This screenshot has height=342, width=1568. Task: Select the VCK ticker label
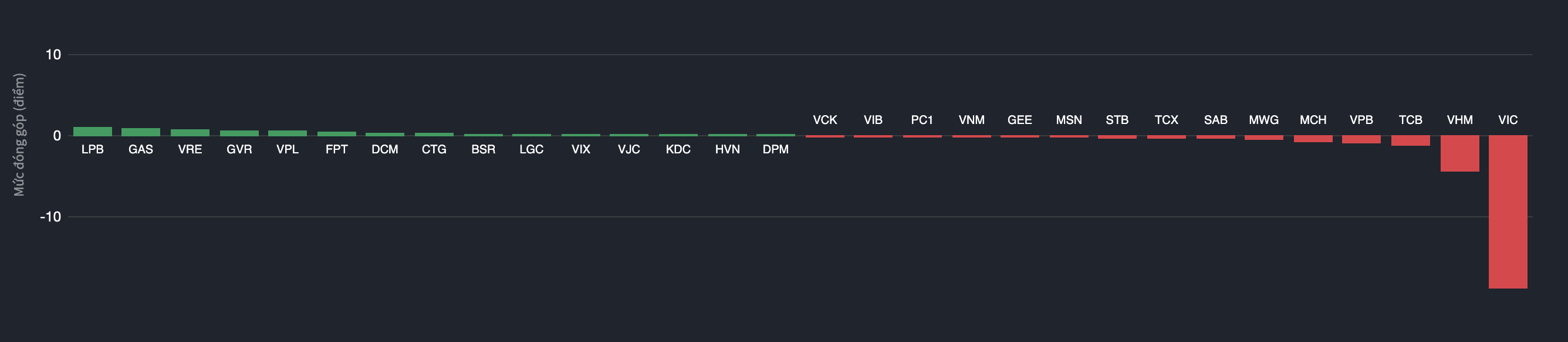click(824, 120)
